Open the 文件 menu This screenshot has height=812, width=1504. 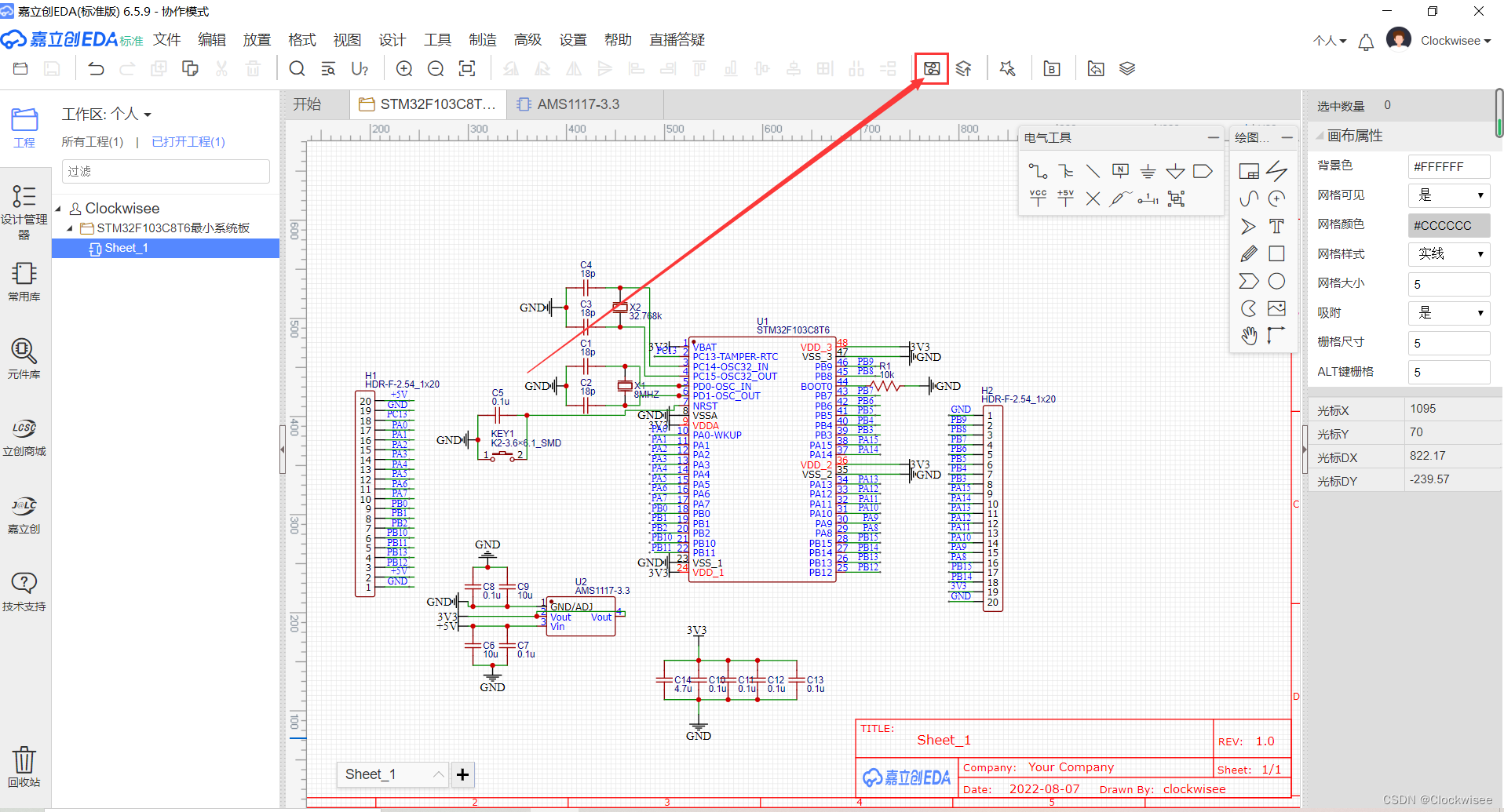[166, 40]
